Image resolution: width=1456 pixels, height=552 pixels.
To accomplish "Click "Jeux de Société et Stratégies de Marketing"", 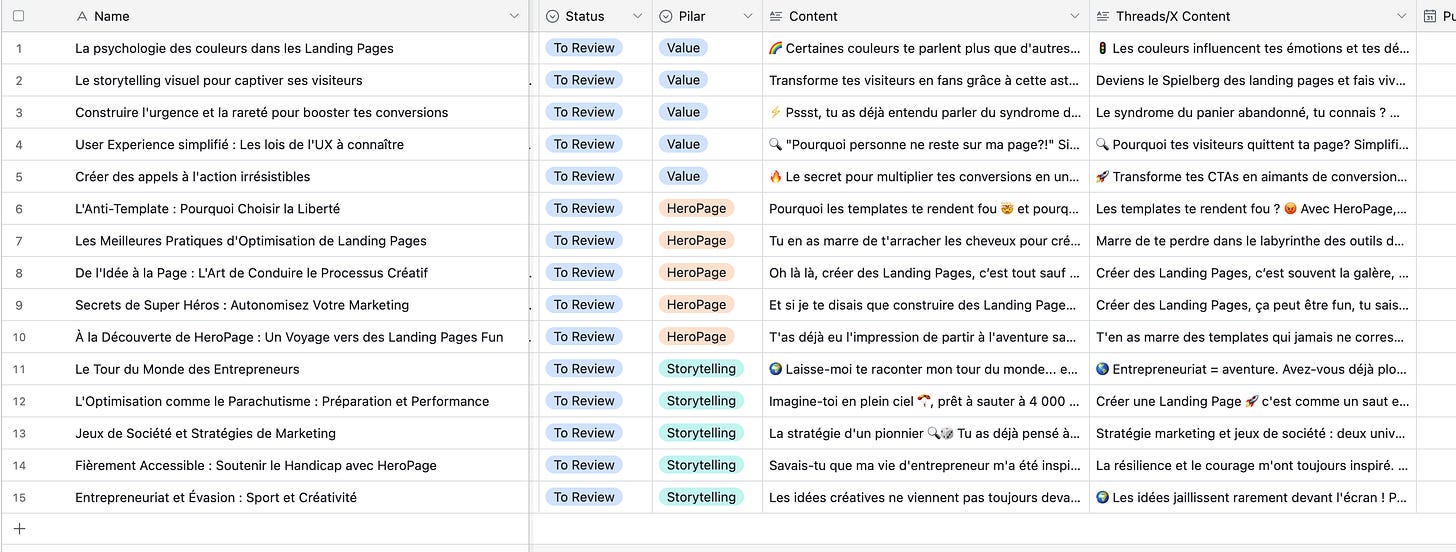I will coord(205,433).
